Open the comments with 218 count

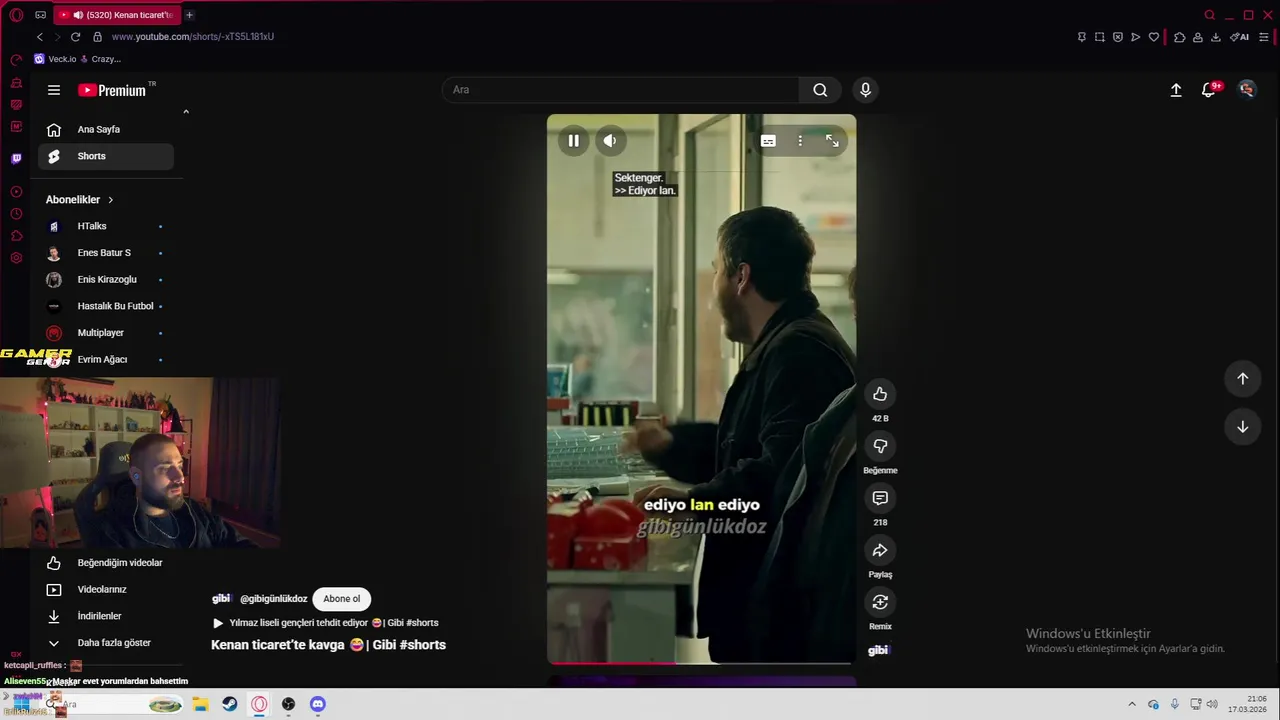click(x=880, y=498)
